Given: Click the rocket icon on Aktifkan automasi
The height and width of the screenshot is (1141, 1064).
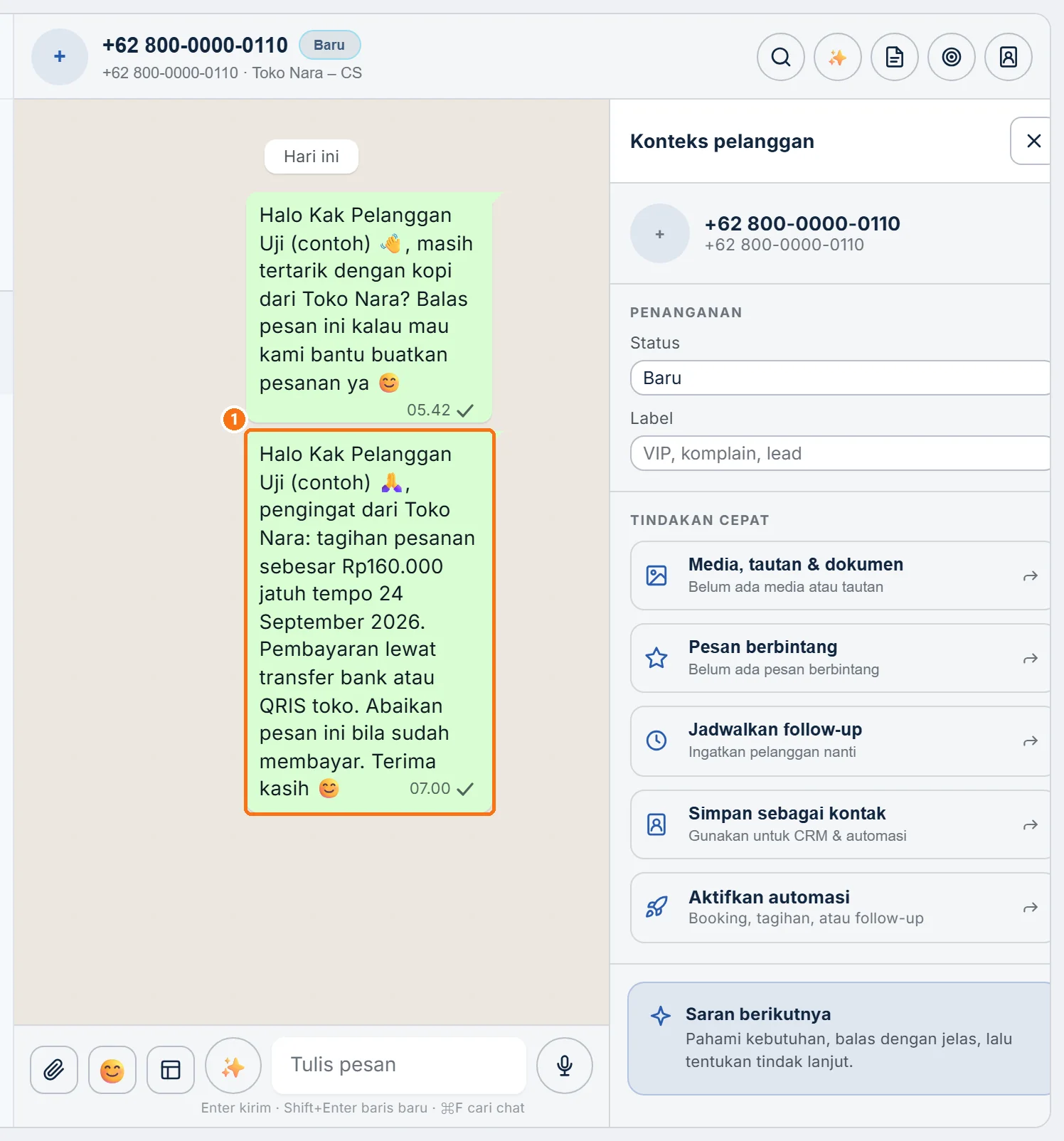Looking at the screenshot, I should tap(656, 907).
